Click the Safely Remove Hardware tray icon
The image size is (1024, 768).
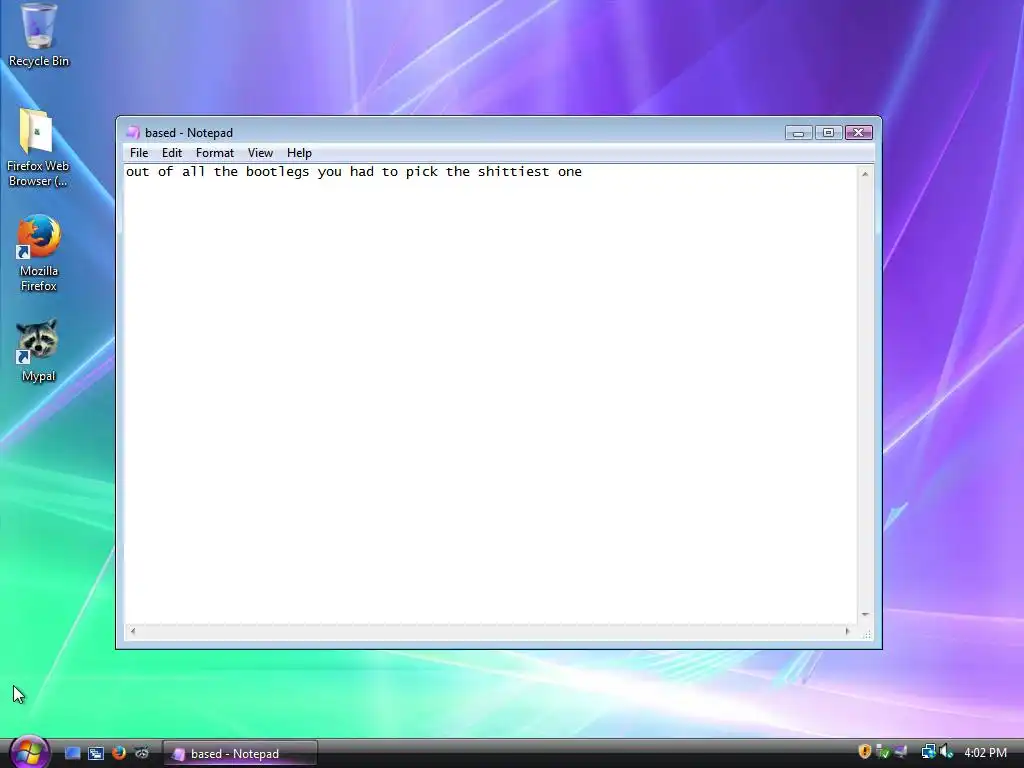point(901,752)
